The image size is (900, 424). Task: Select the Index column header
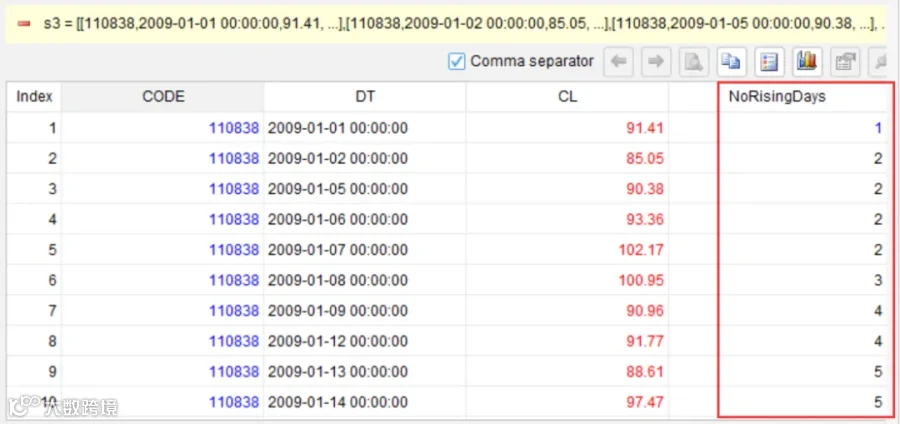tap(34, 96)
